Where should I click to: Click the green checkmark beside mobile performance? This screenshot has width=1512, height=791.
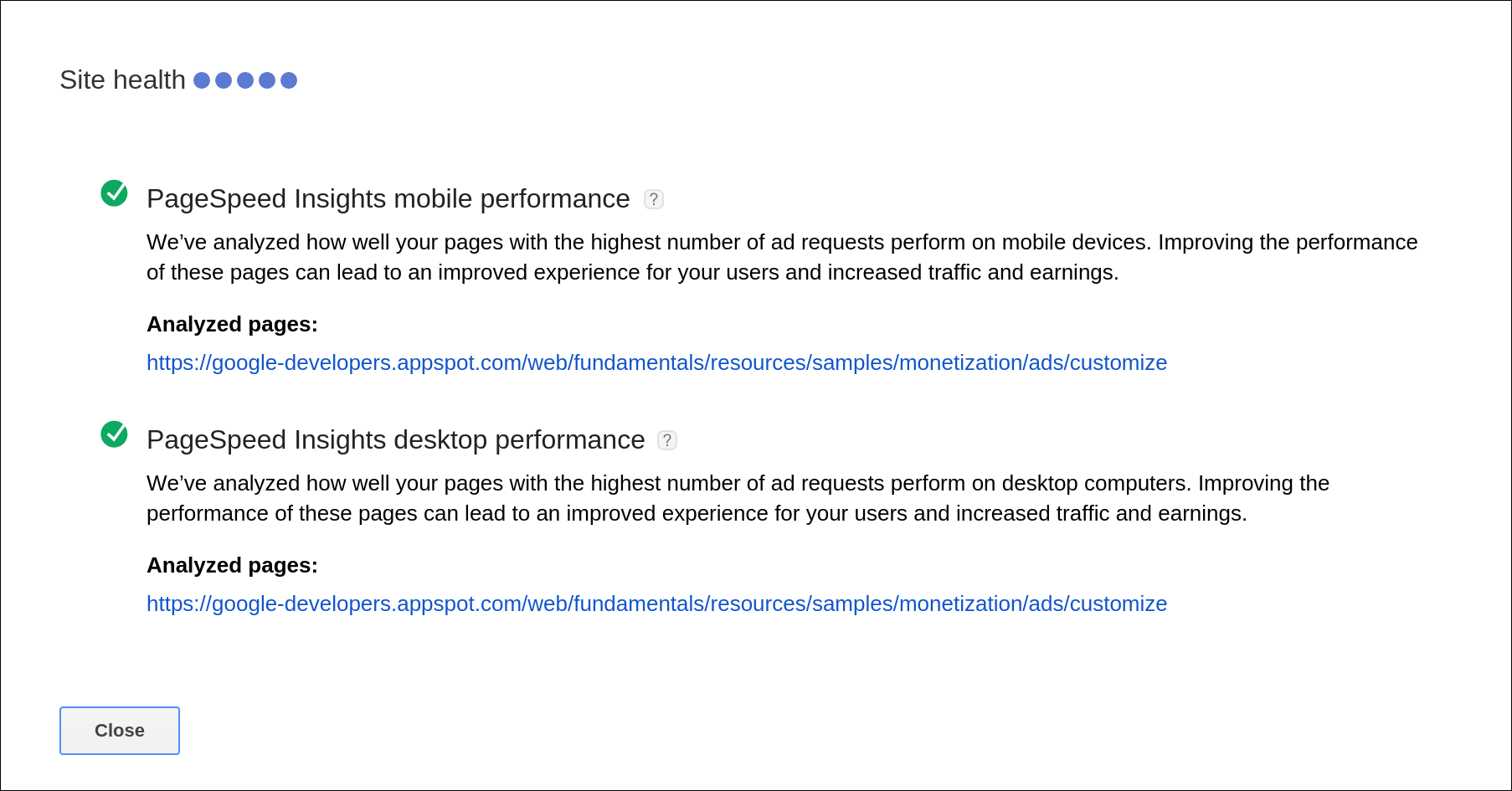coord(115,193)
